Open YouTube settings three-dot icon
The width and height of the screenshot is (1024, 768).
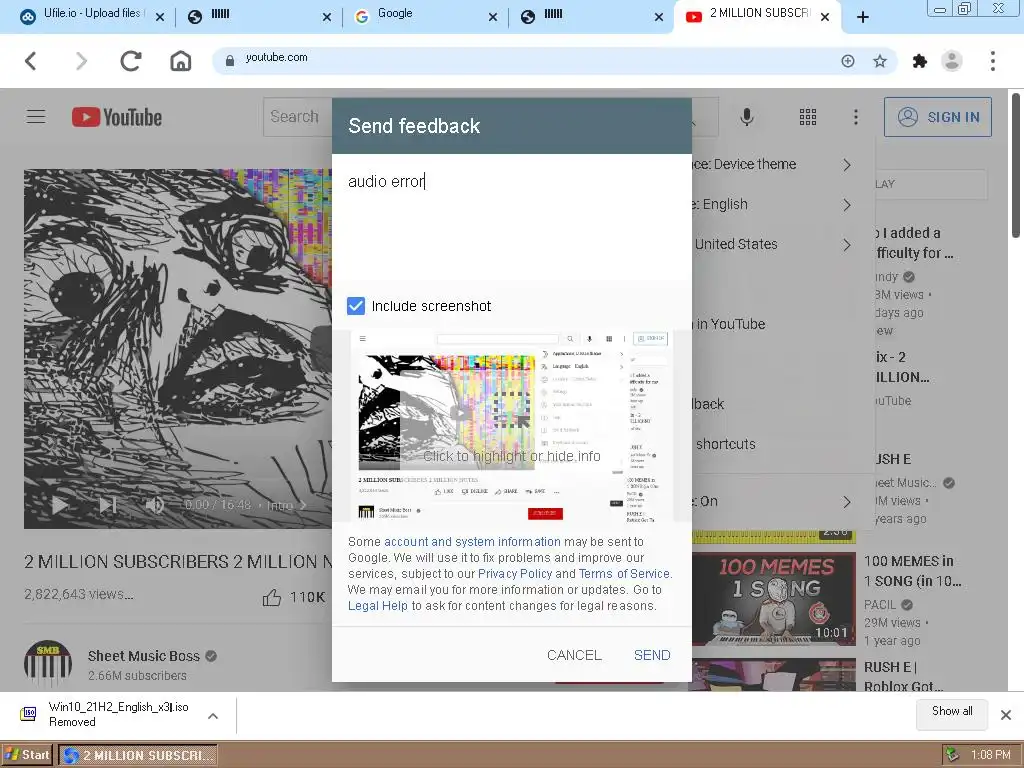[856, 117]
